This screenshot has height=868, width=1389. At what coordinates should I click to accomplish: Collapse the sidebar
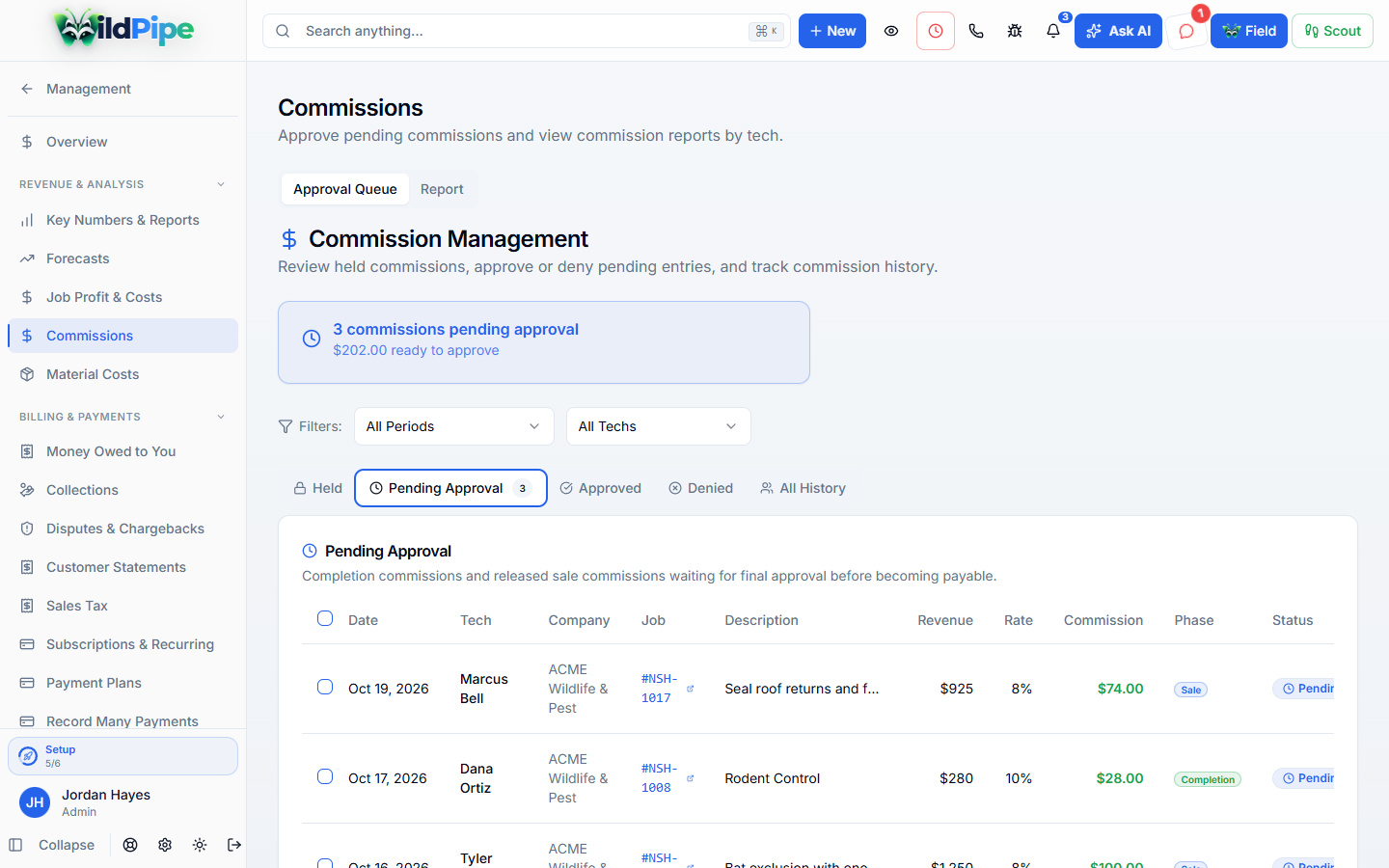tap(52, 845)
